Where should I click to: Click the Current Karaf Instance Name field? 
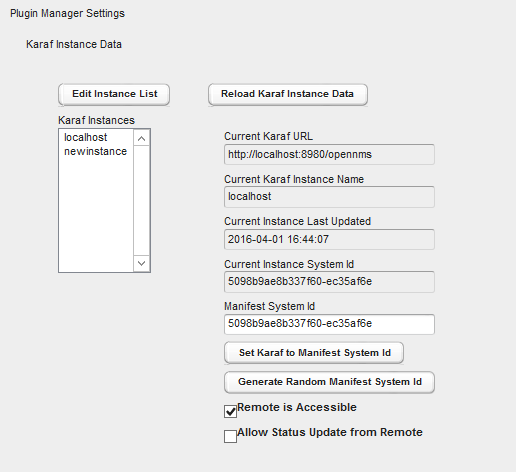click(329, 197)
